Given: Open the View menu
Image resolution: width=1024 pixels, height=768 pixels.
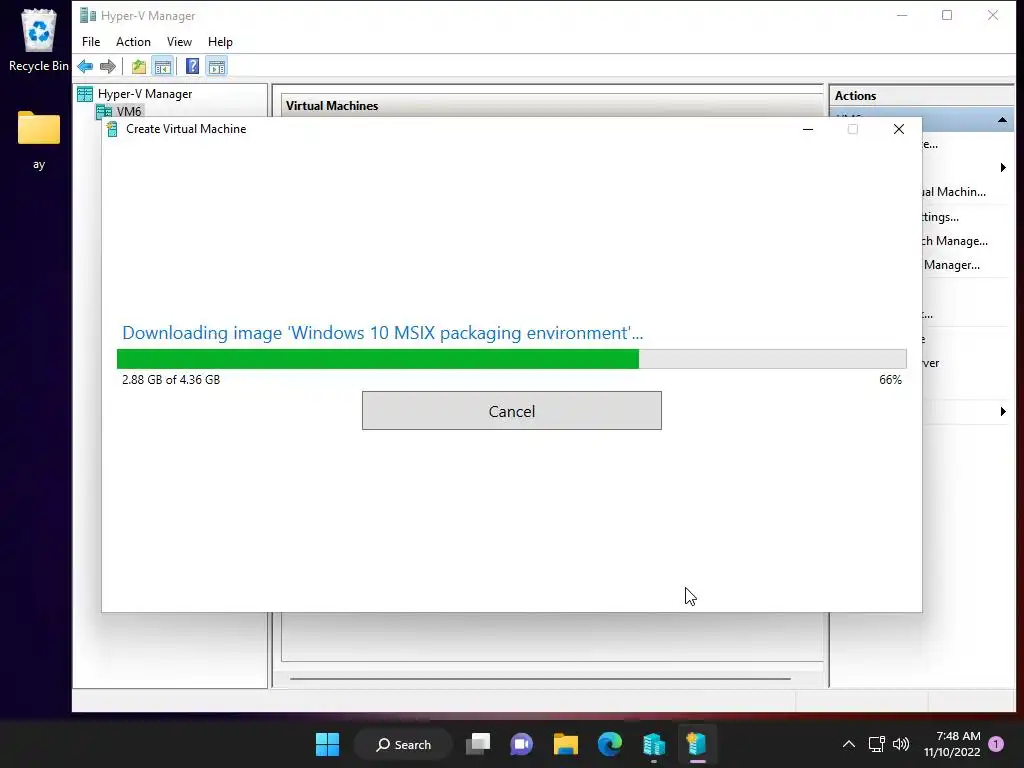Looking at the screenshot, I should point(179,42).
